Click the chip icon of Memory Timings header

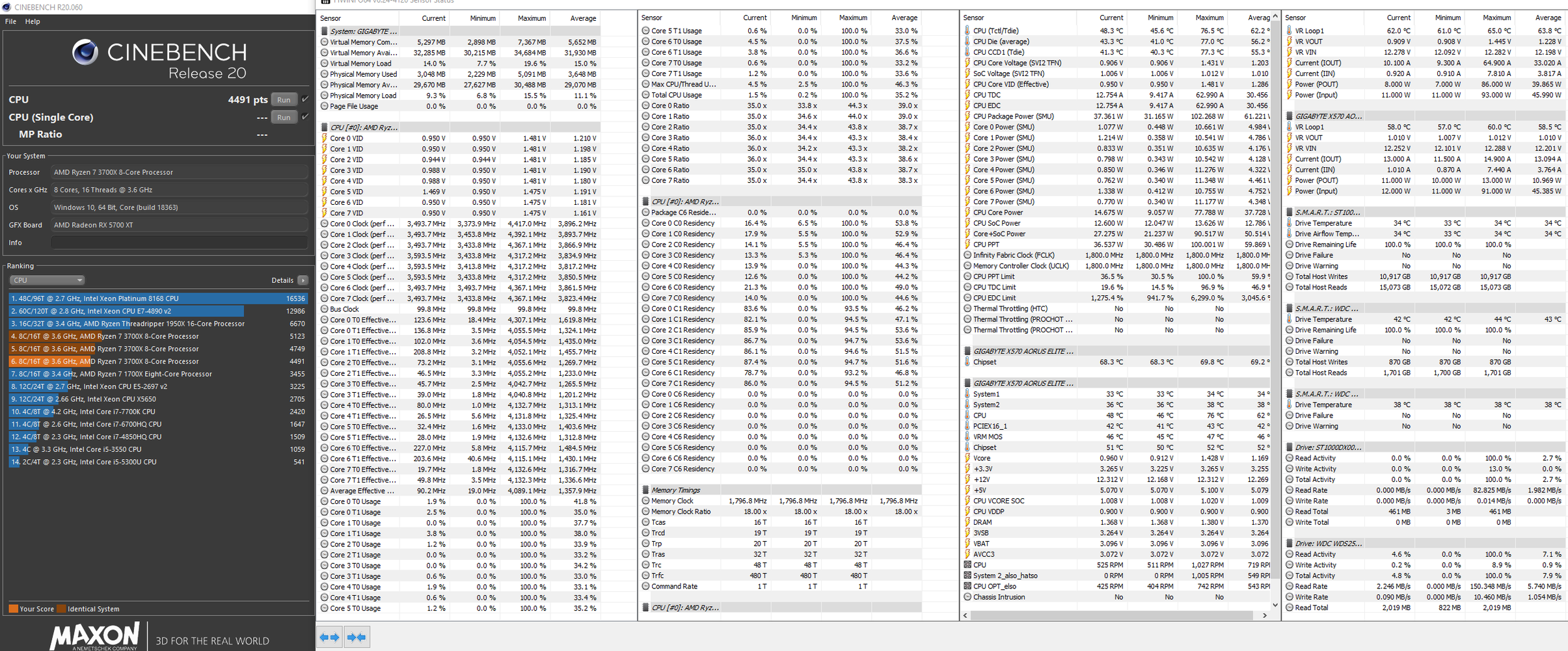tap(645, 490)
